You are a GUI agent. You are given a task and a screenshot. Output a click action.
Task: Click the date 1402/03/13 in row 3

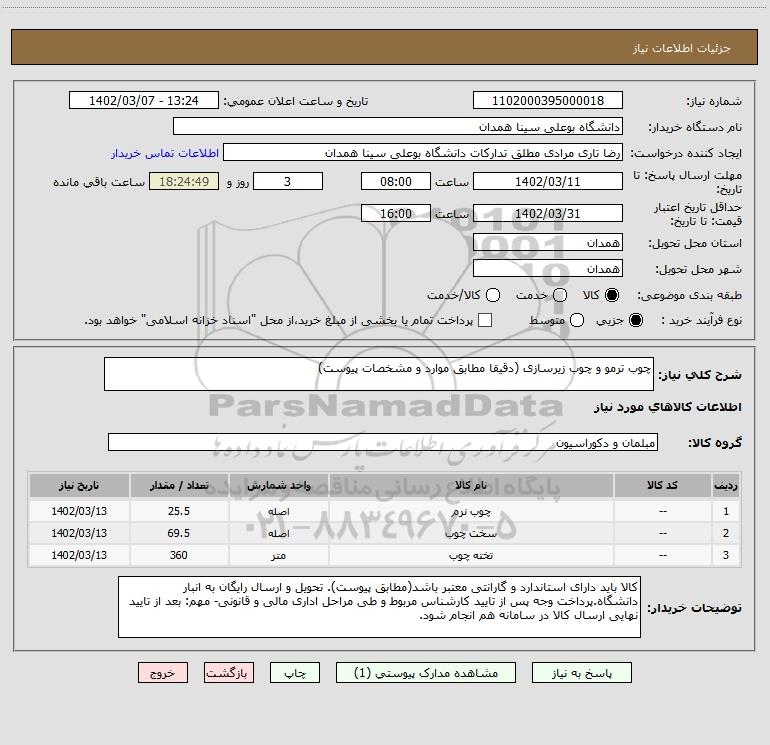[79, 555]
